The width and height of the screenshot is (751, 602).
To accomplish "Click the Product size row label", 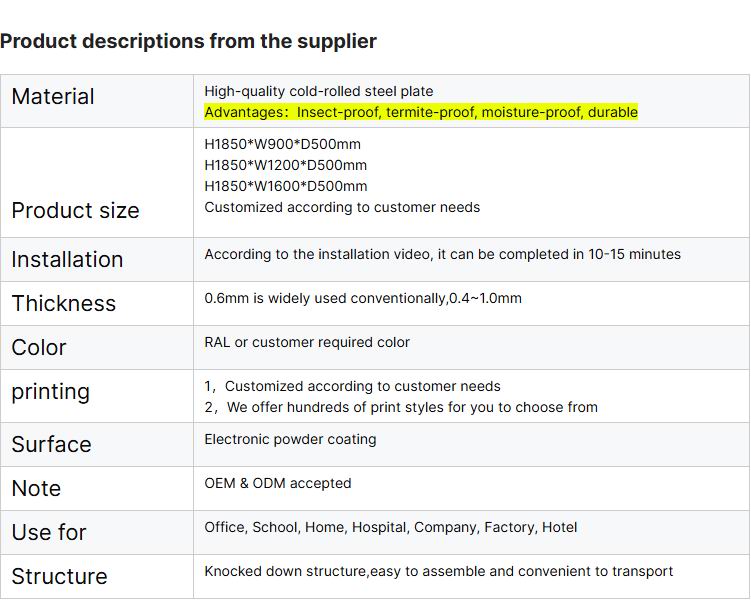I will (x=75, y=210).
